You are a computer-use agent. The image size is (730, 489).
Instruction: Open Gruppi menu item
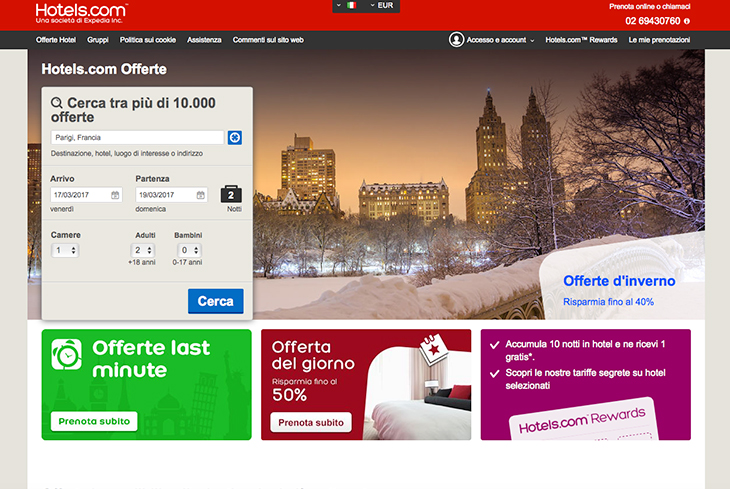coord(98,40)
